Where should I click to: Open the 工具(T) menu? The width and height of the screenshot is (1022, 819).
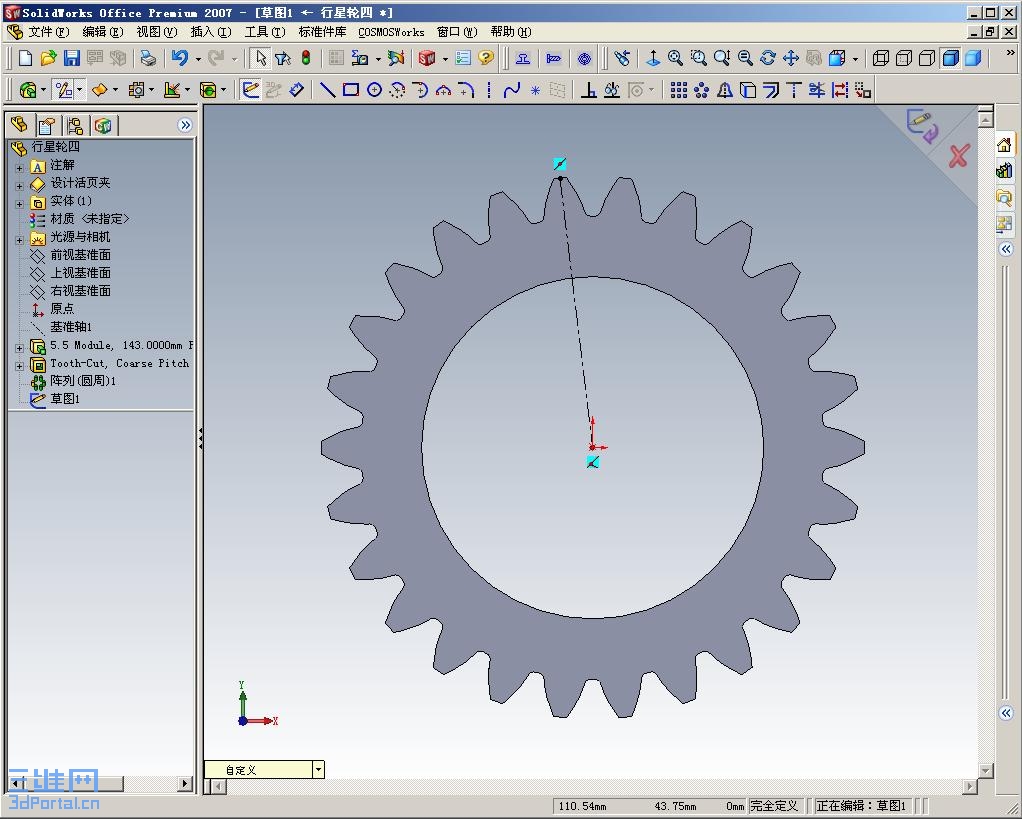point(265,31)
